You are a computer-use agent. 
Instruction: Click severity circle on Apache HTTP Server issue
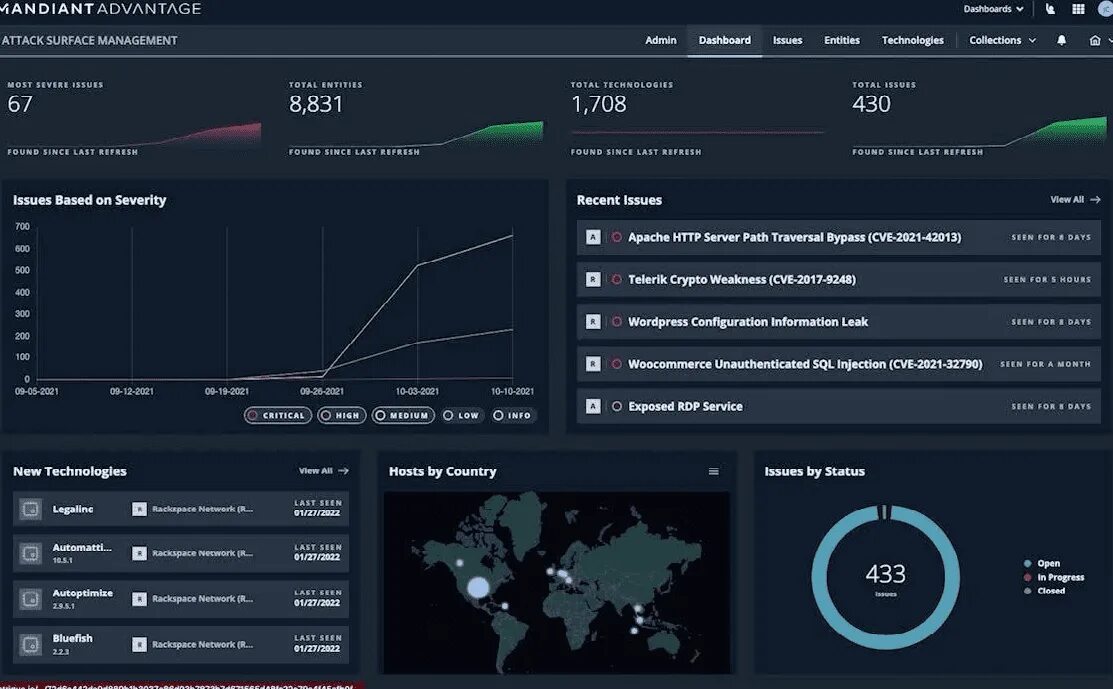pos(617,238)
